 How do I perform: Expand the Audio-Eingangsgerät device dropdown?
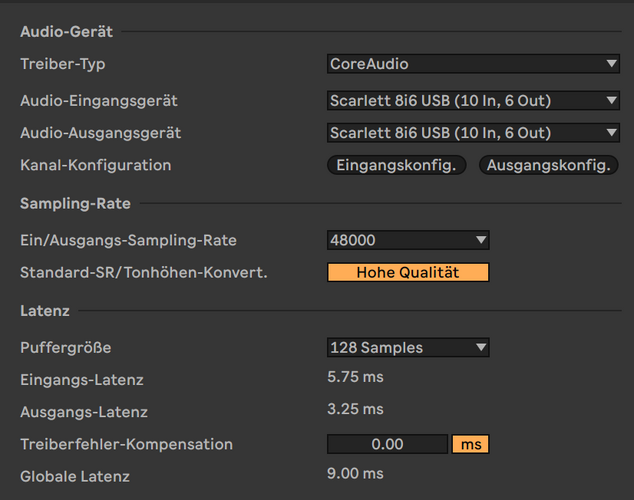(473, 100)
